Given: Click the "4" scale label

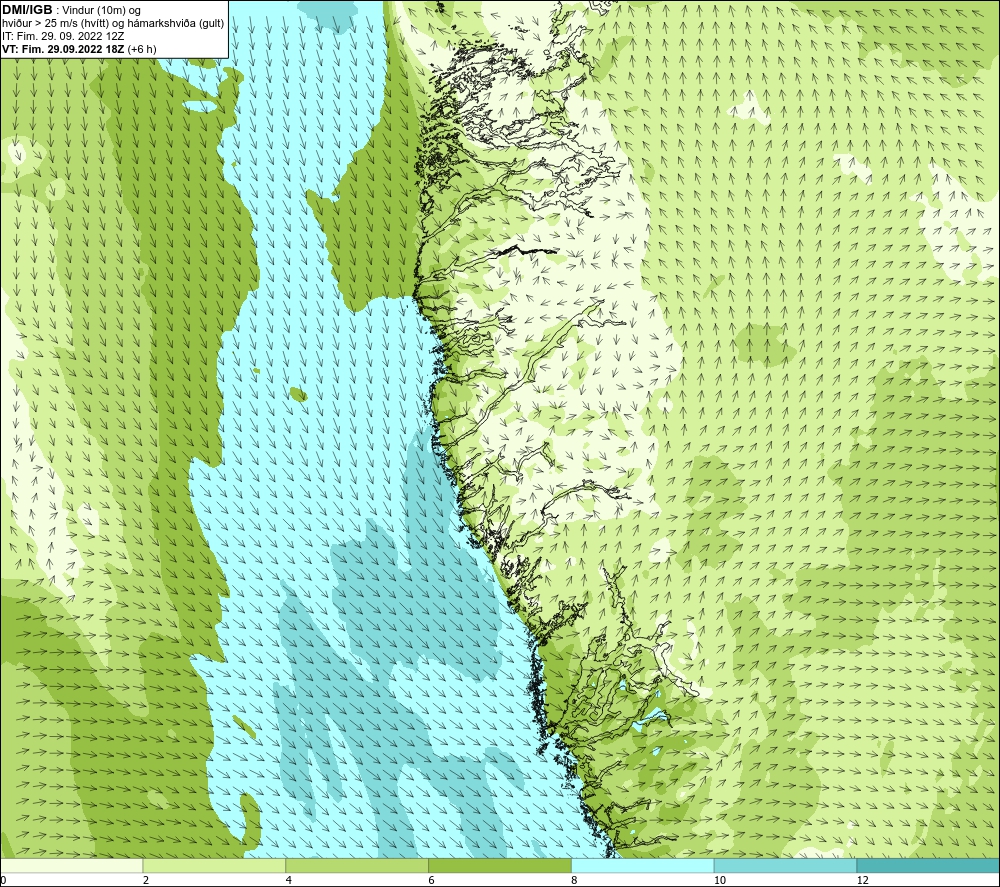Looking at the screenshot, I should [289, 880].
